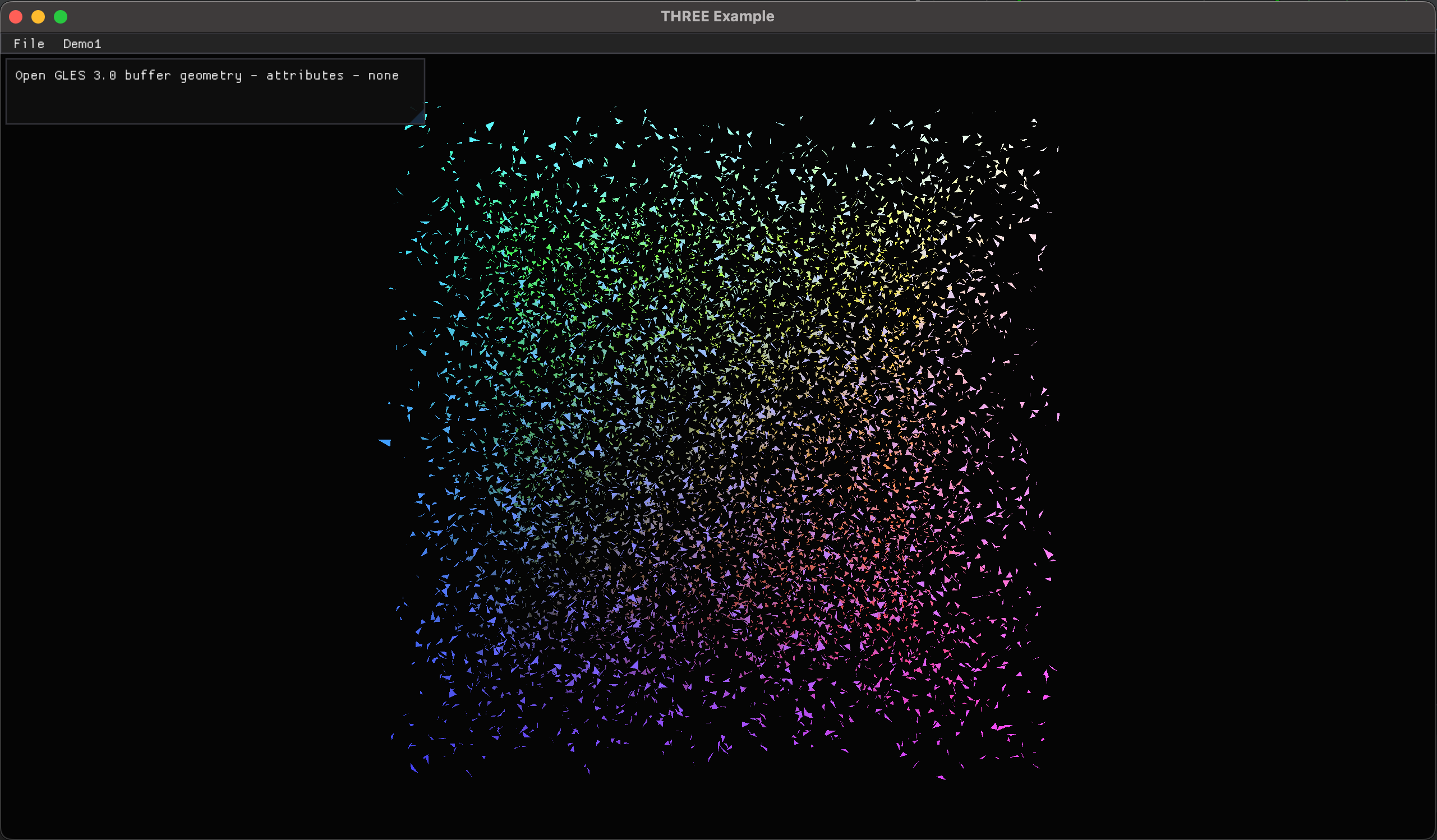This screenshot has width=1437, height=840.
Task: Click the pink triangle at the cloud's right edge
Action: click(x=1049, y=553)
